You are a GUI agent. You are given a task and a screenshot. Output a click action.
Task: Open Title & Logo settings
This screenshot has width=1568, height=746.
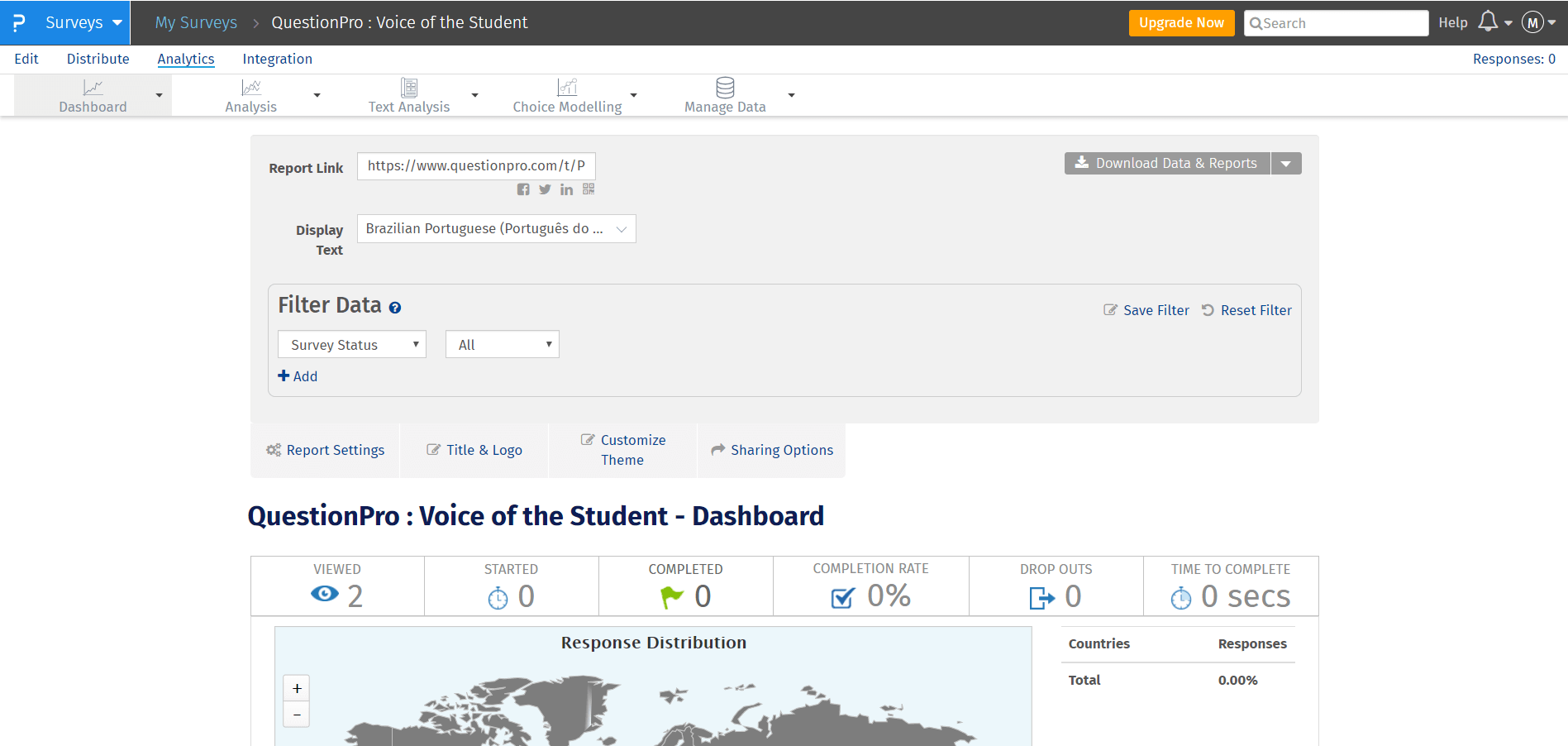click(x=474, y=450)
